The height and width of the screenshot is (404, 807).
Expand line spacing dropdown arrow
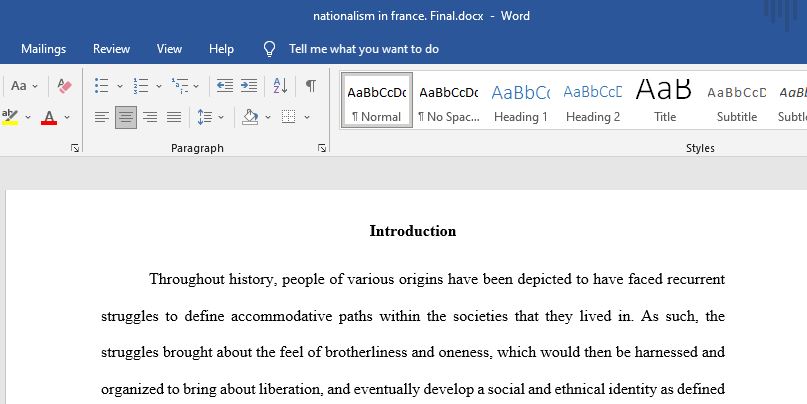pos(221,117)
